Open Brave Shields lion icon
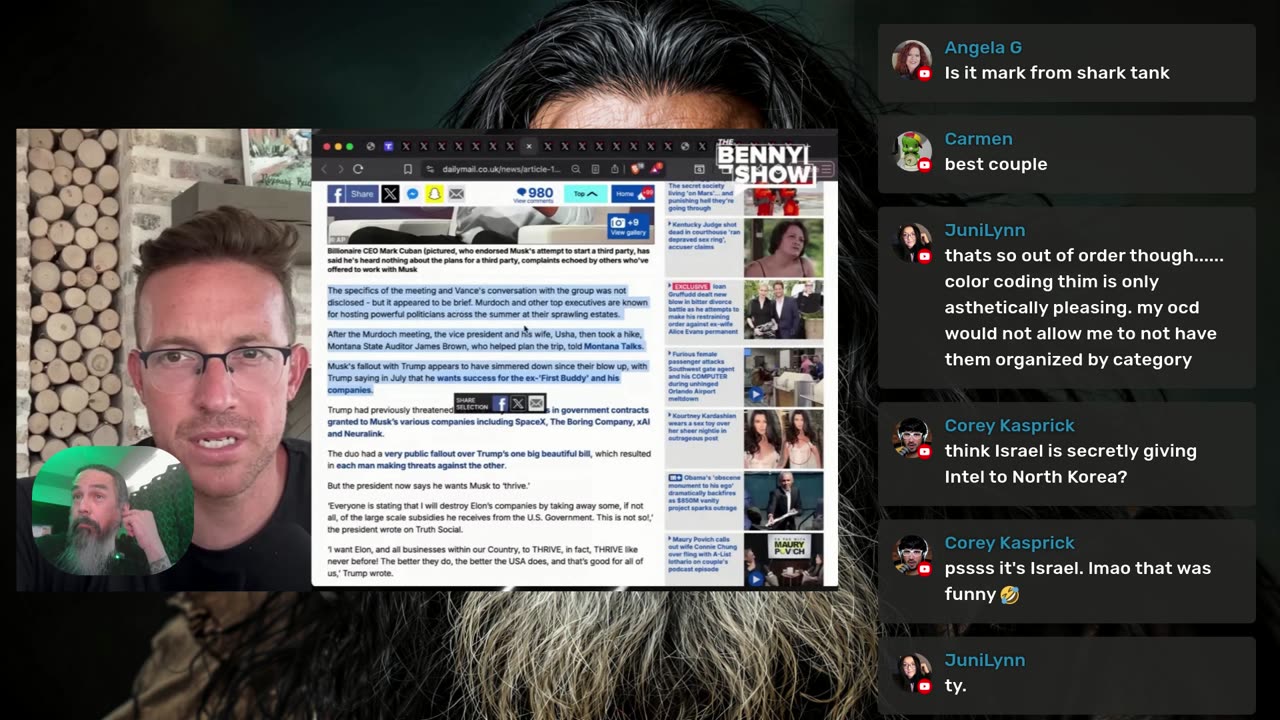Screen dimensions: 1280x720 (x=636, y=169)
